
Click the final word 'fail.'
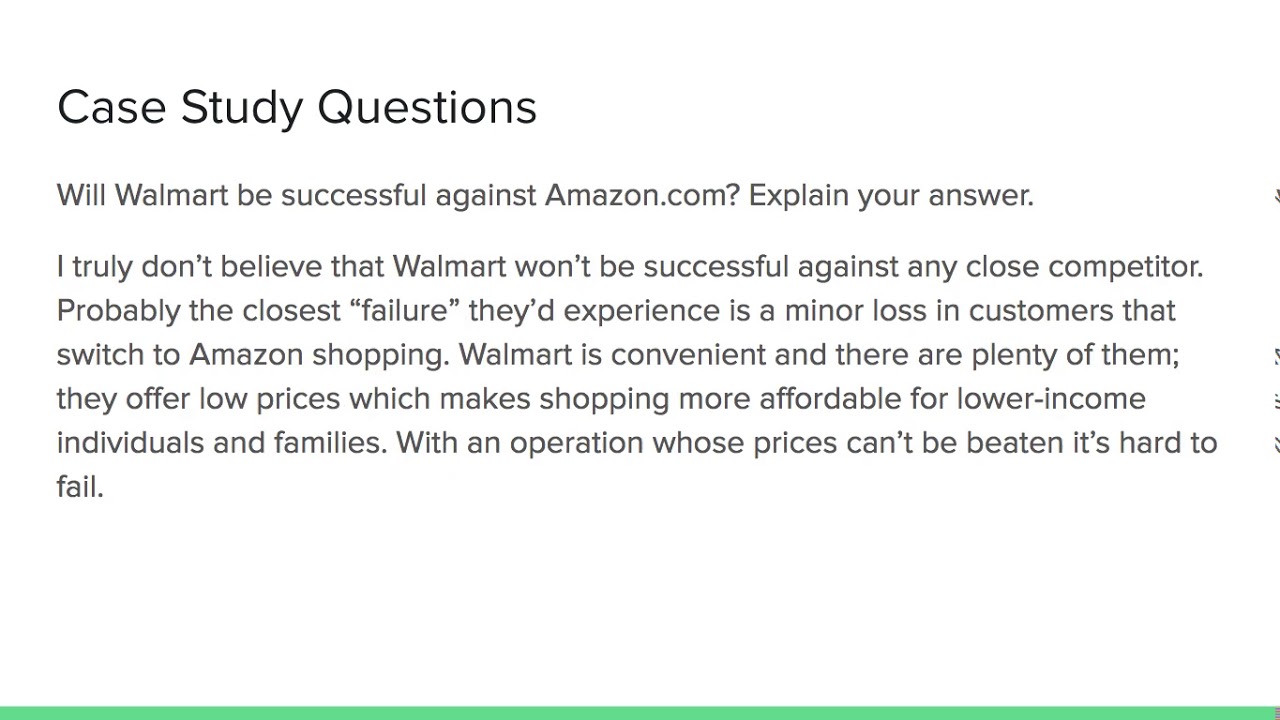point(80,486)
